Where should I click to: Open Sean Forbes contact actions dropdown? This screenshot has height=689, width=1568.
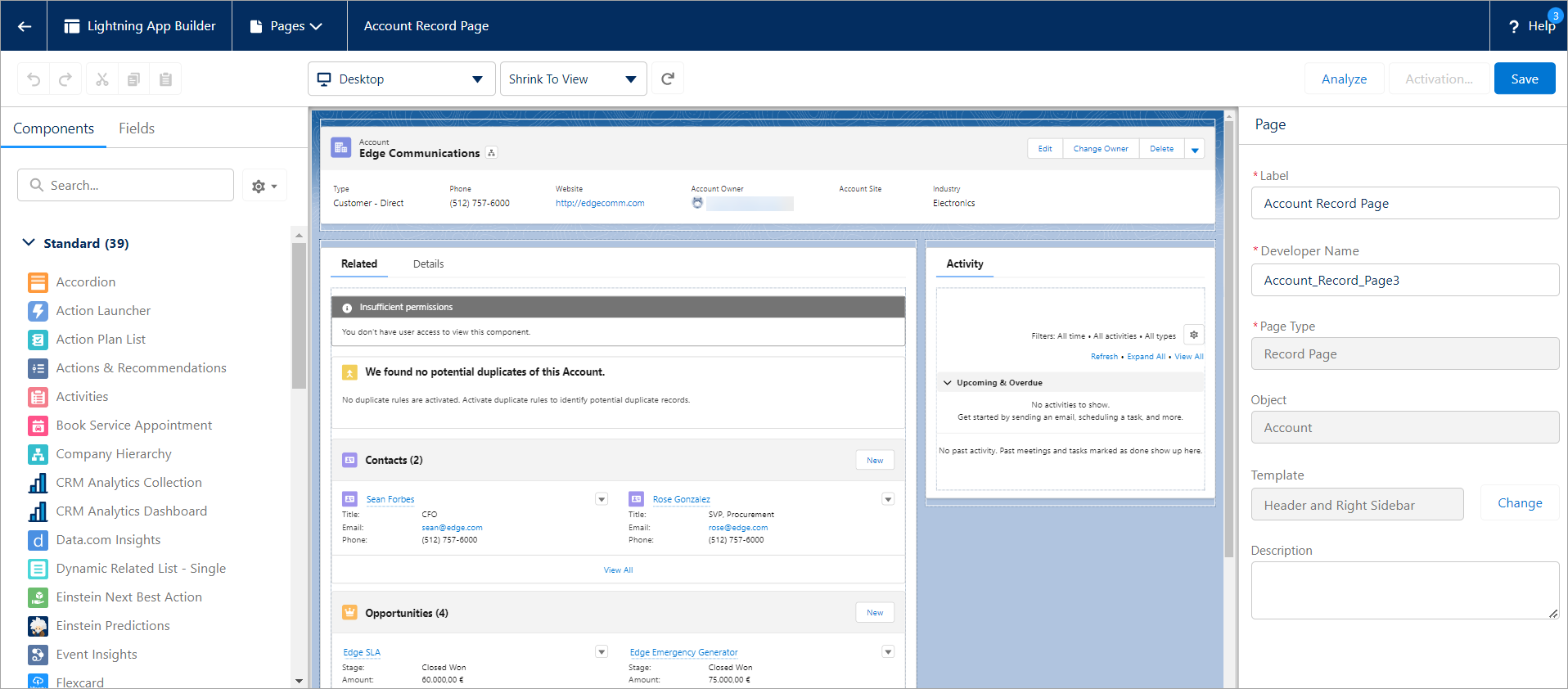[x=602, y=499]
